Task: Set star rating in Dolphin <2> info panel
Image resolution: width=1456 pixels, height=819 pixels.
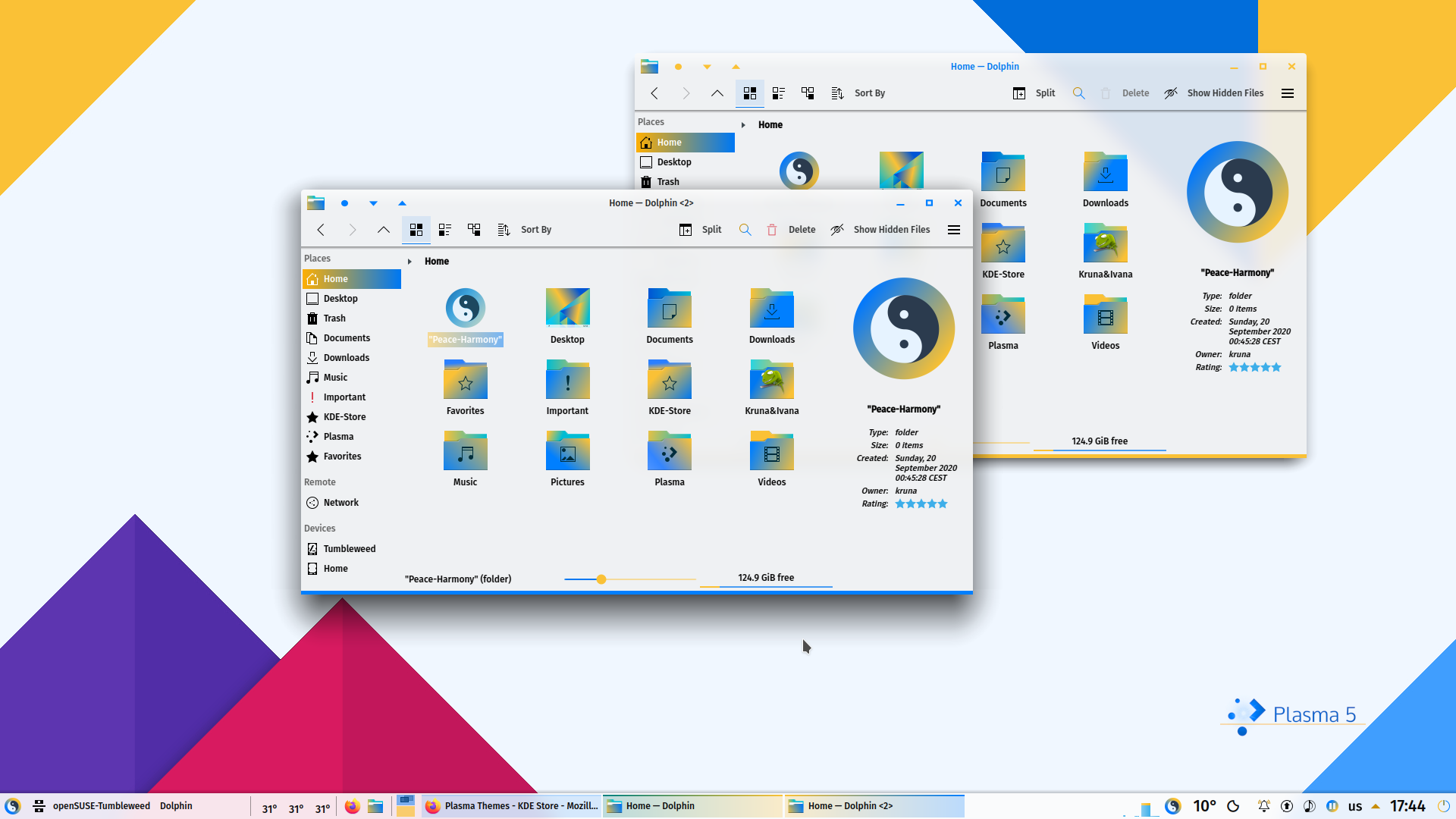Action: (921, 504)
